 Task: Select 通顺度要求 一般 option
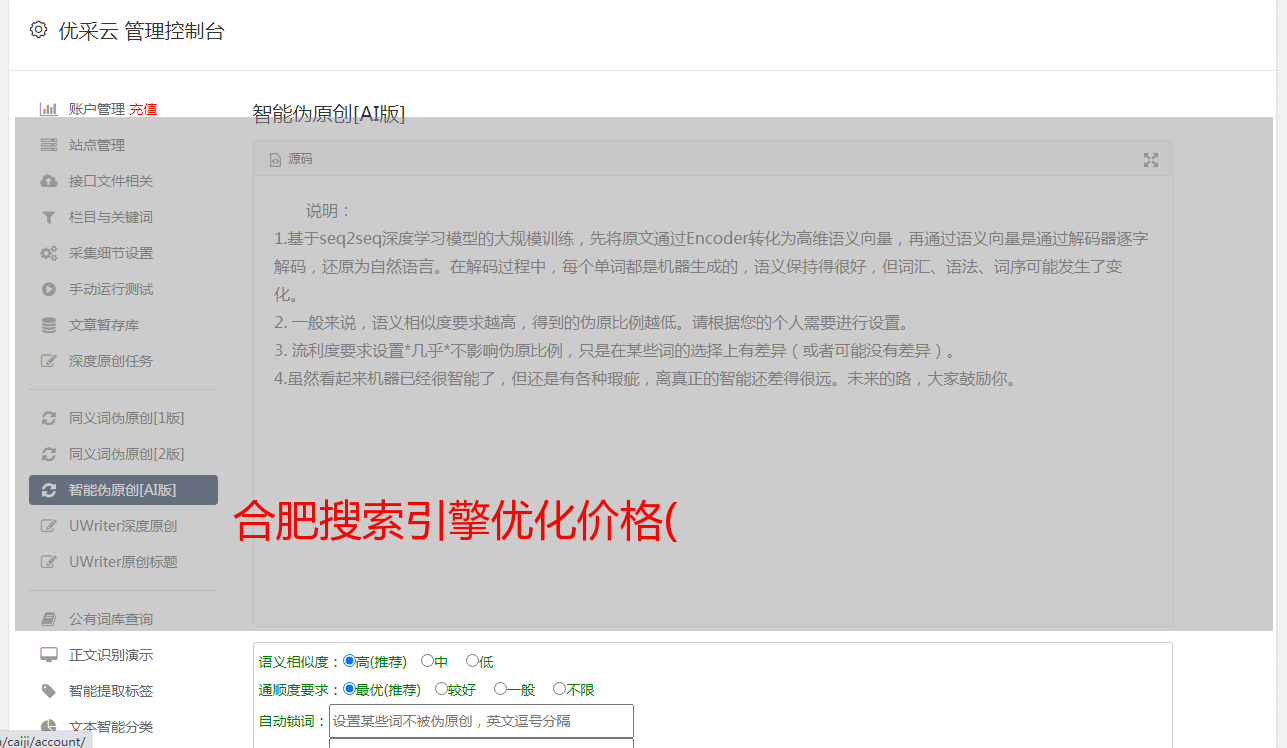tap(500, 689)
